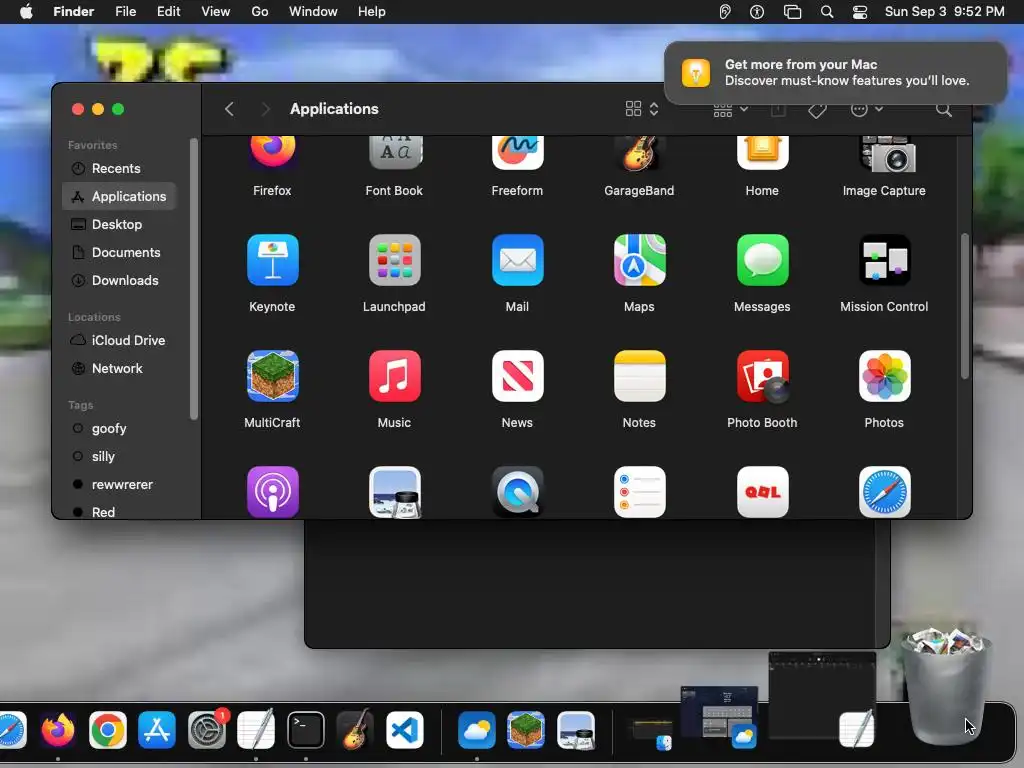Open Google Chrome from the Dock
1024x768 pixels.
point(108,729)
